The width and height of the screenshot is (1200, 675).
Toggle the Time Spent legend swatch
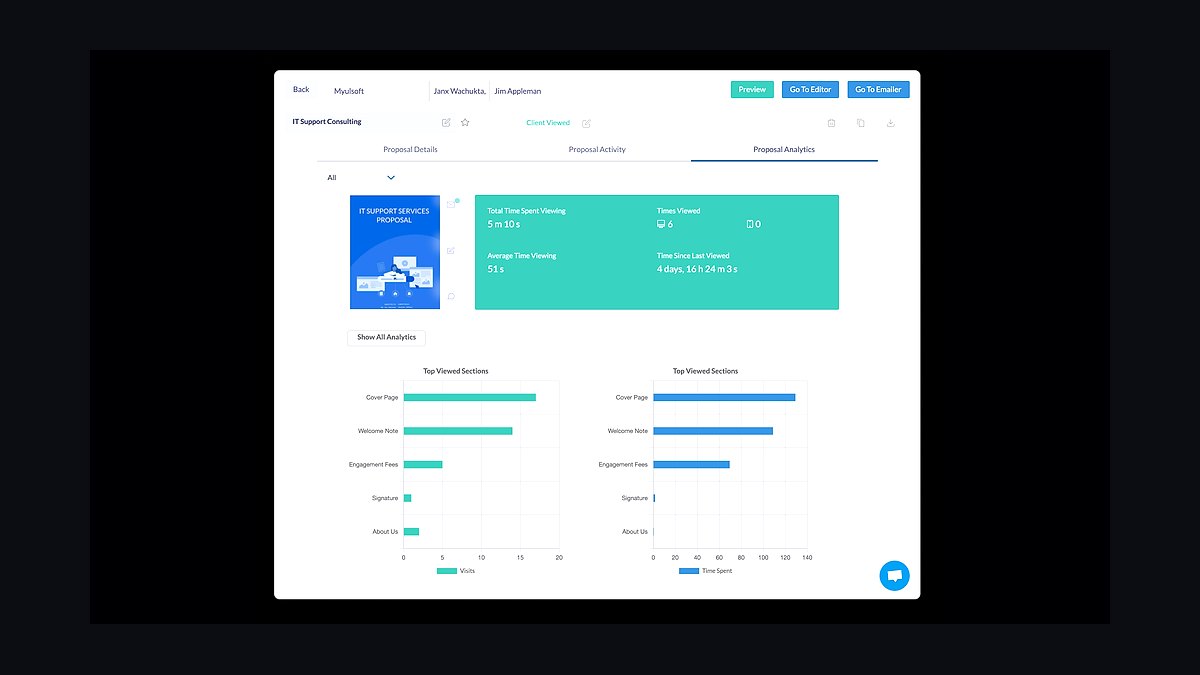689,571
